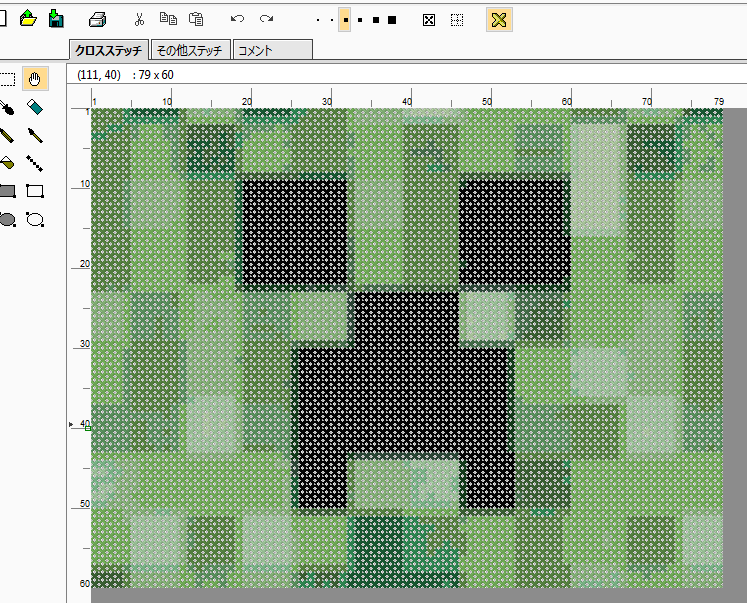
Task: Paste from clipboard with the paste icon
Action: point(196,19)
